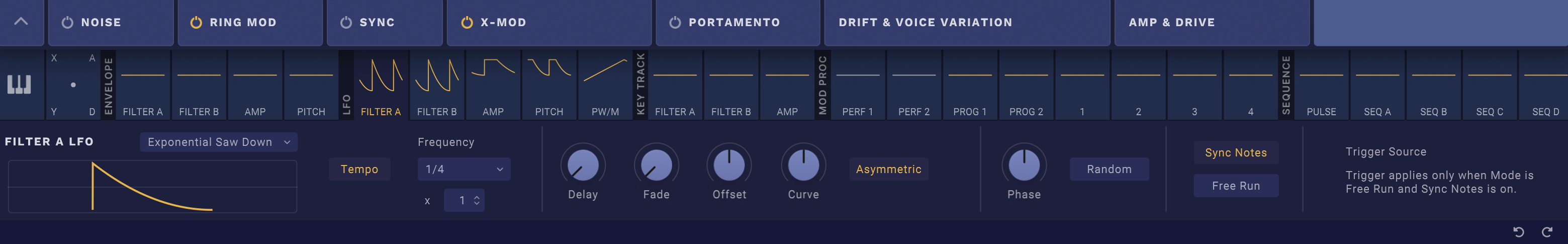Open the 1/4 frequency dropdown
This screenshot has width=1568, height=244.
pyautogui.click(x=463, y=169)
